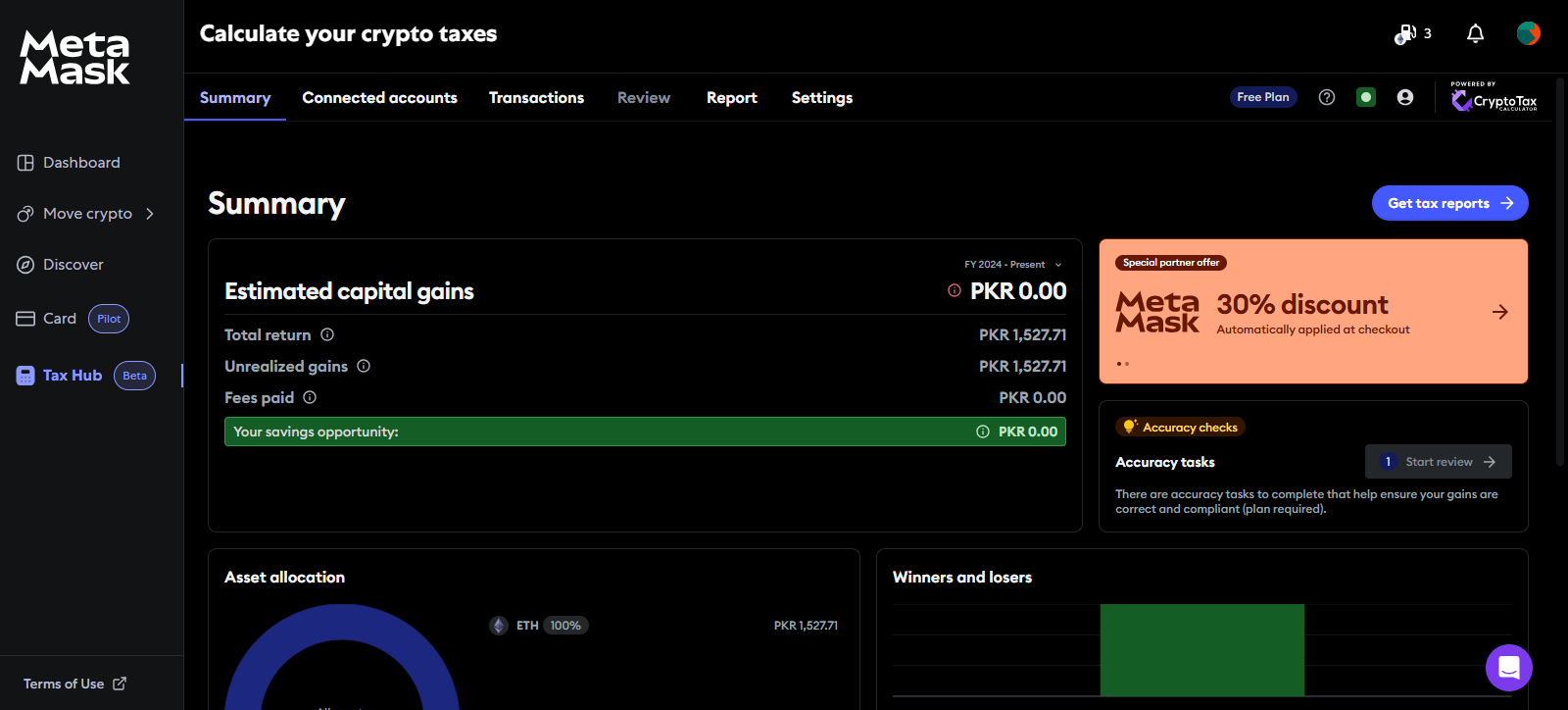Click the Beta badge next to Tax Hub
This screenshot has width=1568, height=710.
click(x=134, y=376)
